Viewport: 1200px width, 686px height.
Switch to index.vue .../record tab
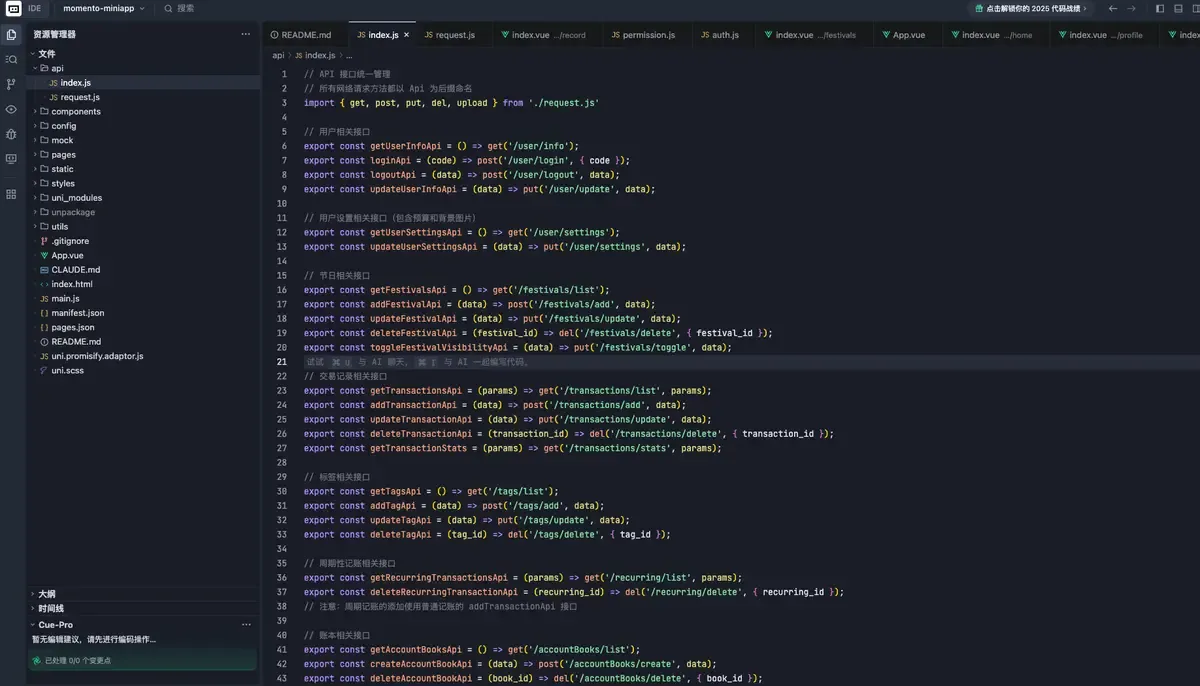point(546,35)
